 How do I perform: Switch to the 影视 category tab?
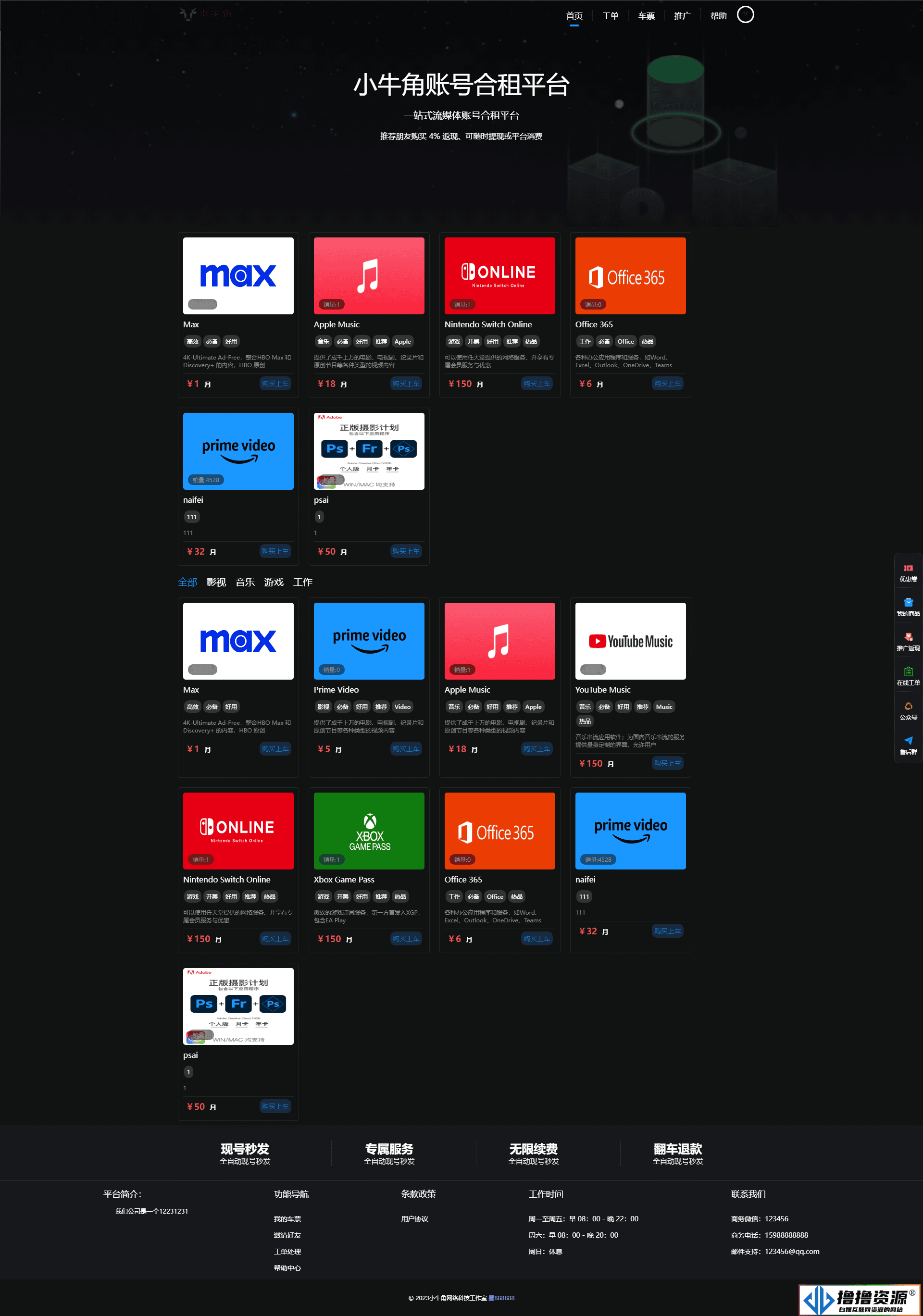(216, 583)
